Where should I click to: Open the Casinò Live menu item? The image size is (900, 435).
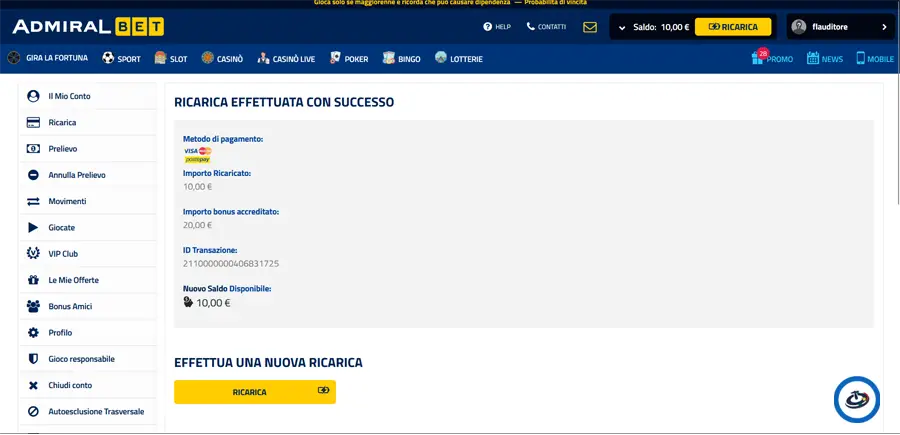click(286, 59)
